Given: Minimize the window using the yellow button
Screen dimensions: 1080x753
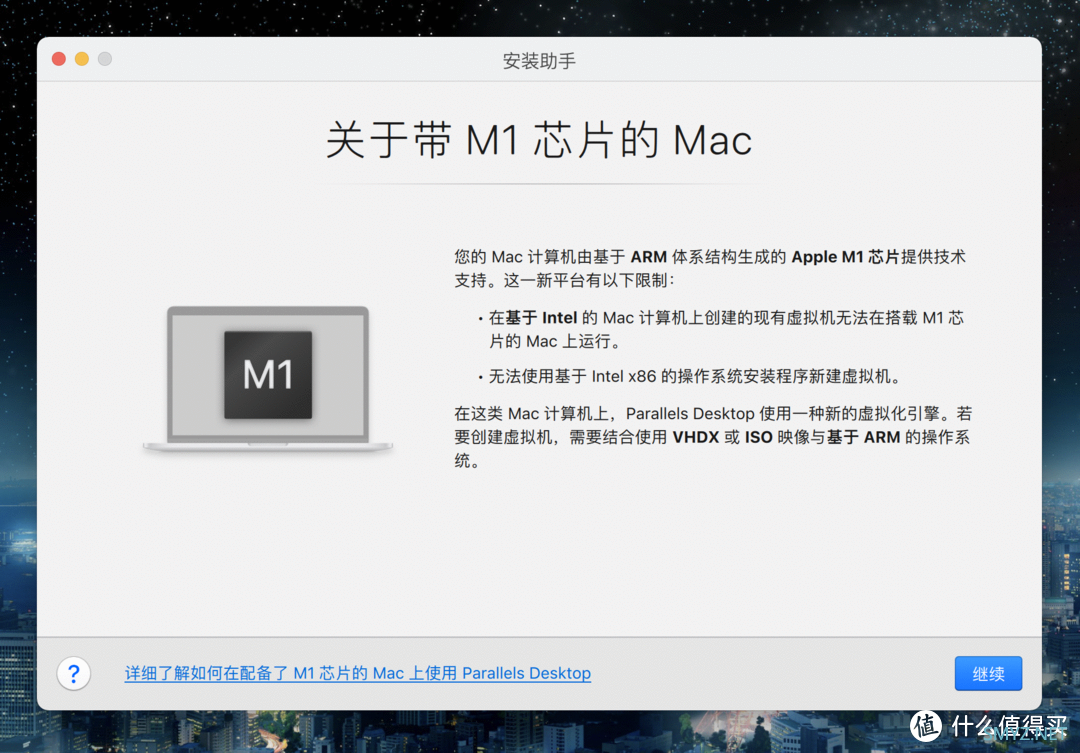Looking at the screenshot, I should click(x=82, y=59).
